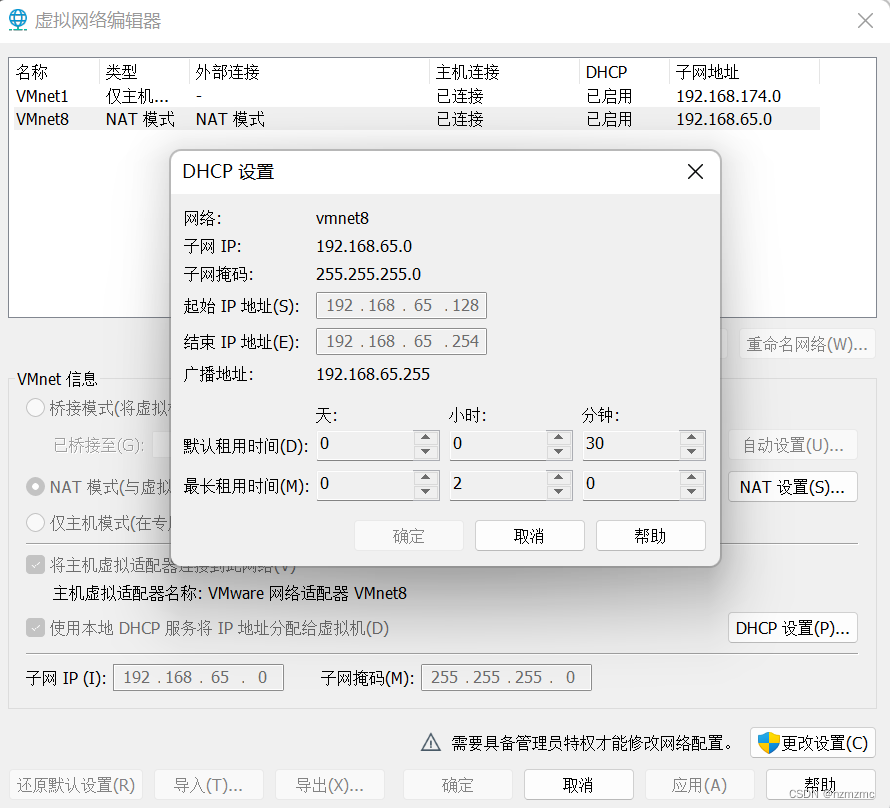Click the down arrow to decrease lease 小时 value

559,451
